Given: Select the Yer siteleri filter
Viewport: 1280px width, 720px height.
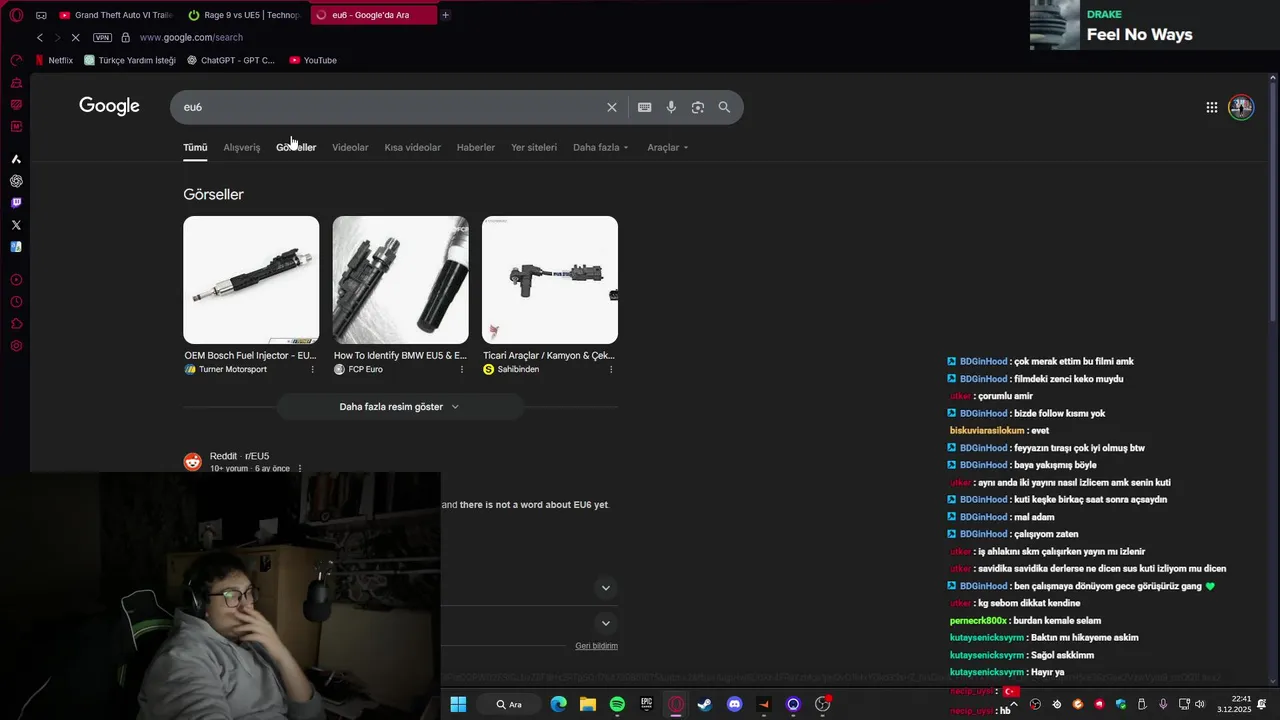Looking at the screenshot, I should pyautogui.click(x=534, y=147).
